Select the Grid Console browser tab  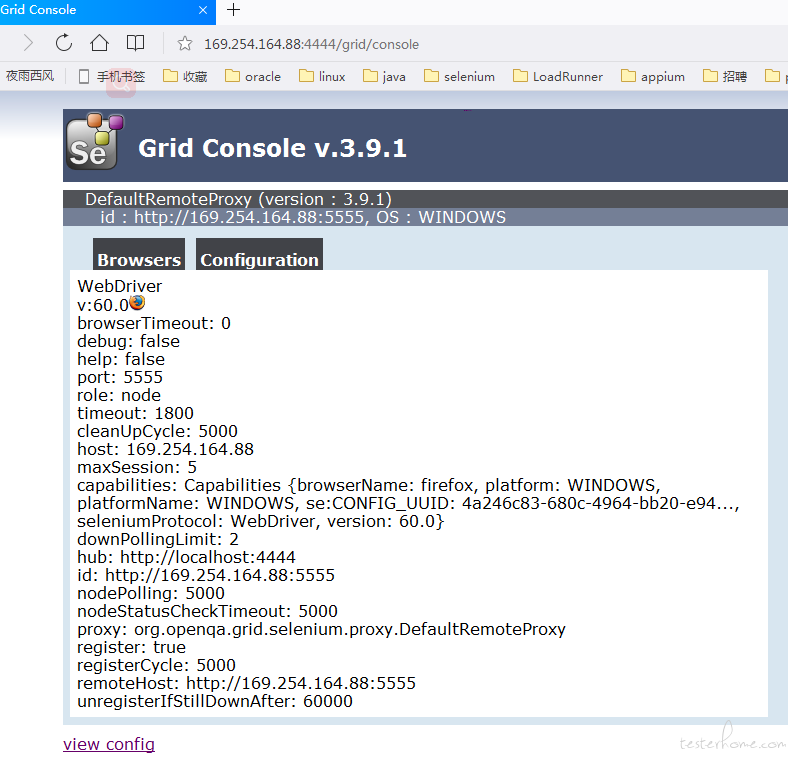108,11
